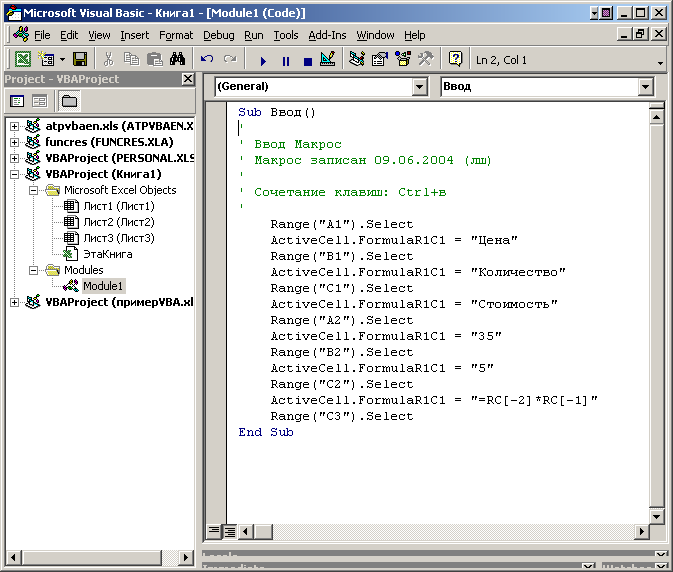Click Project panel scroll right arrow
This screenshot has width=673, height=572.
185,557
